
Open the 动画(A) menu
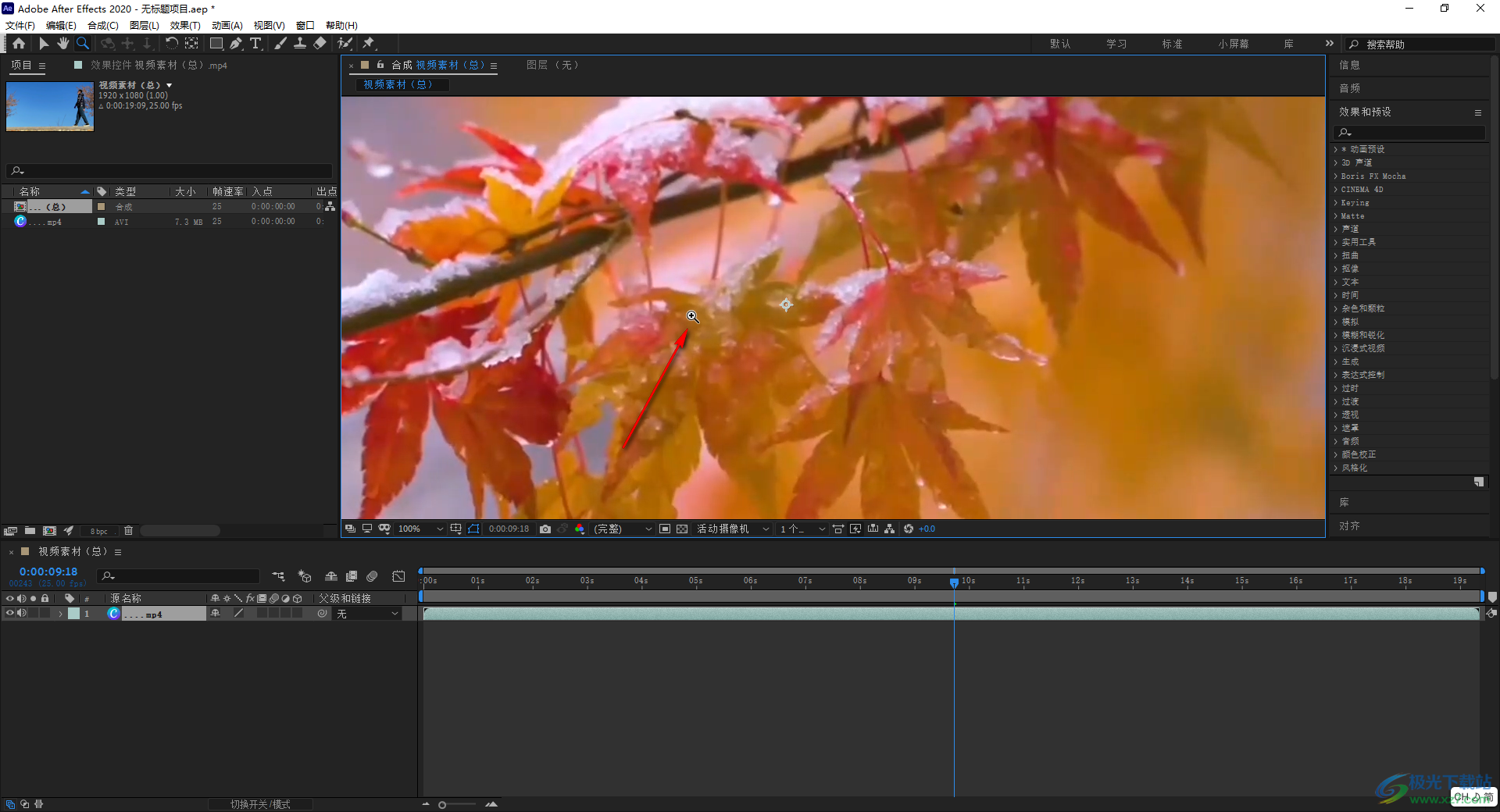(x=227, y=25)
